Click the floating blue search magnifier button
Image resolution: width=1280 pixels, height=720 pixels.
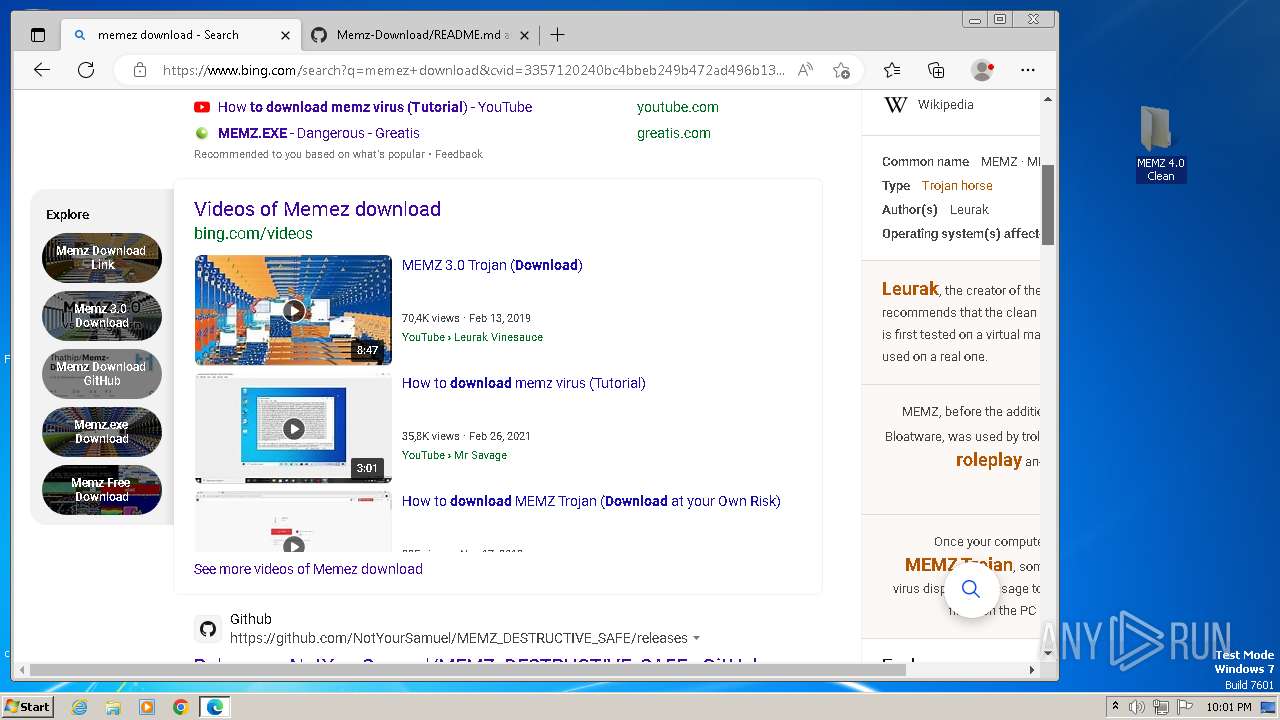point(970,589)
